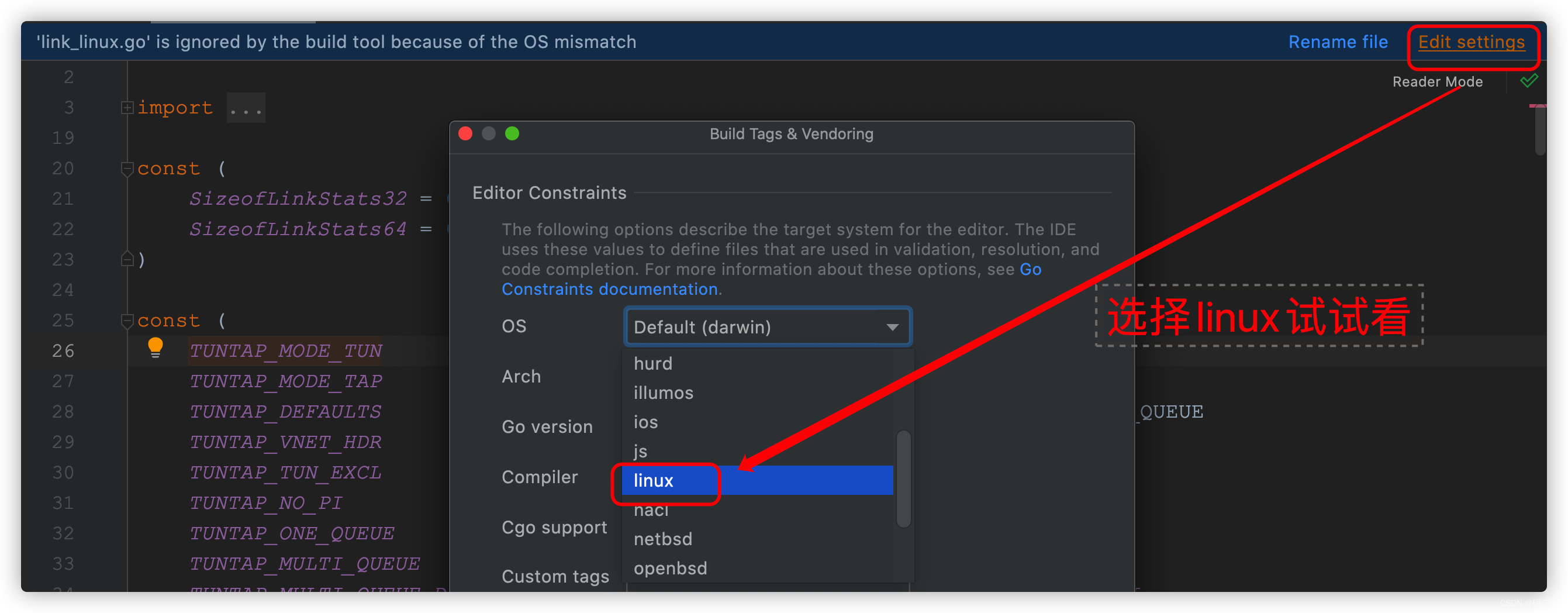Click TUNTAP_TUN_EXCL in the editor
The height and width of the screenshot is (613, 1568).
(285, 473)
